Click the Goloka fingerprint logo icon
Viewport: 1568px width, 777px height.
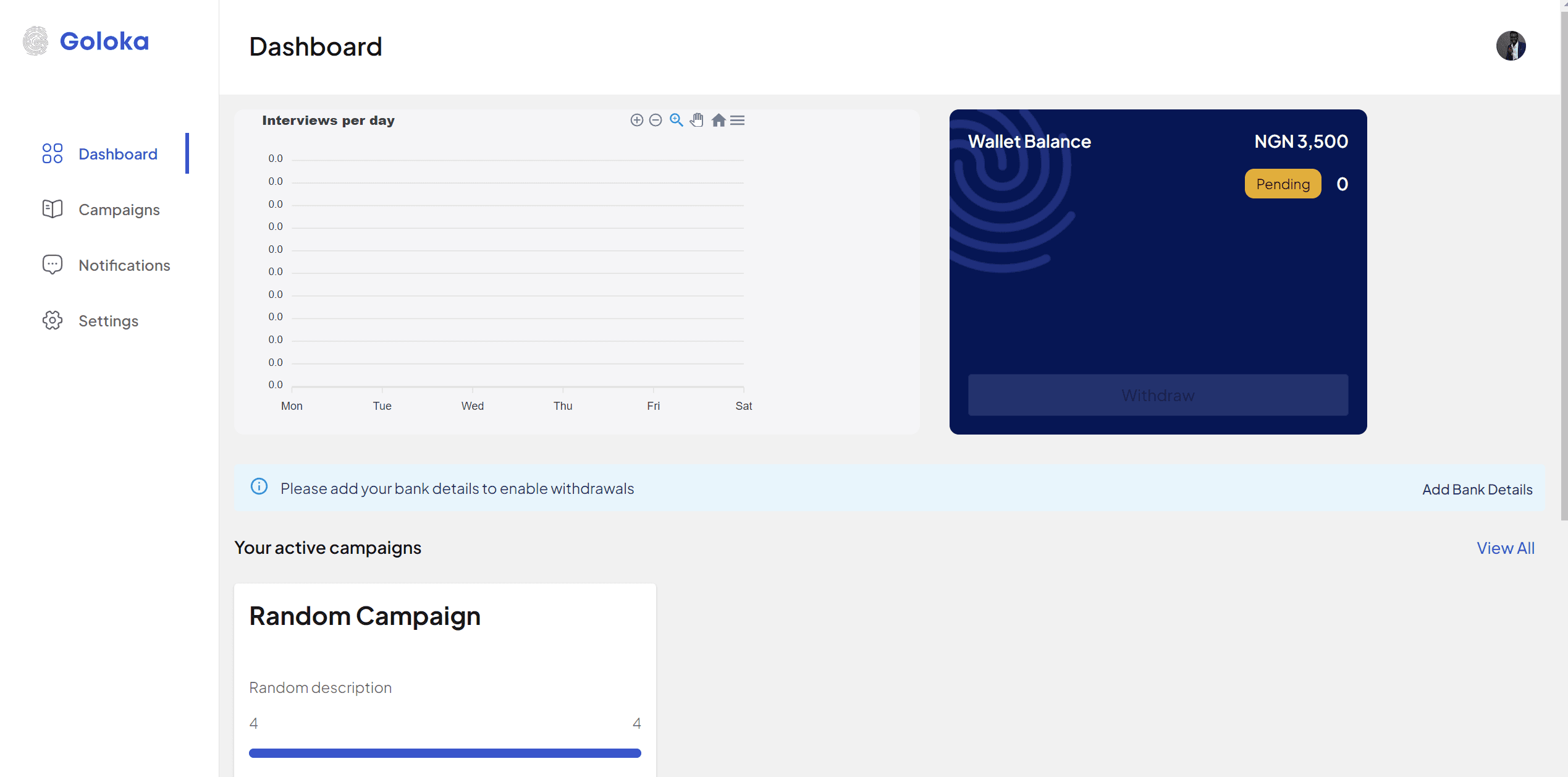click(x=36, y=41)
